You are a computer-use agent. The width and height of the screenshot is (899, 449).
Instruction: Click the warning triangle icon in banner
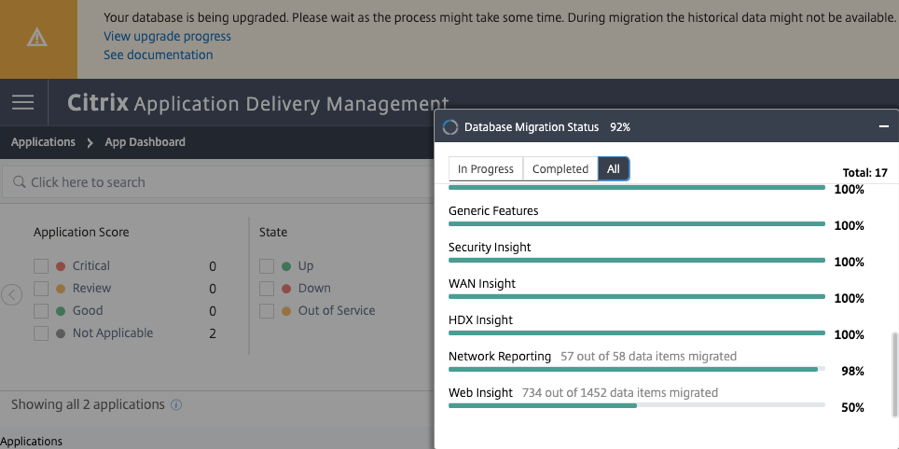(37, 38)
